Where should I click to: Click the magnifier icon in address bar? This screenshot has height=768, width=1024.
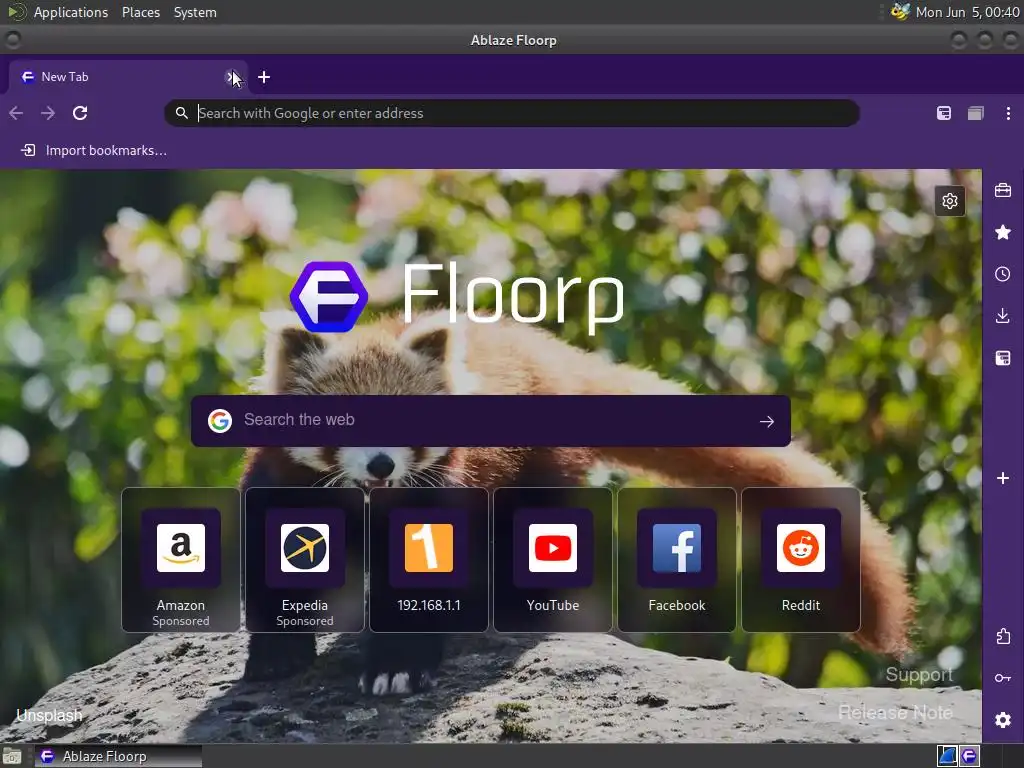(x=182, y=113)
